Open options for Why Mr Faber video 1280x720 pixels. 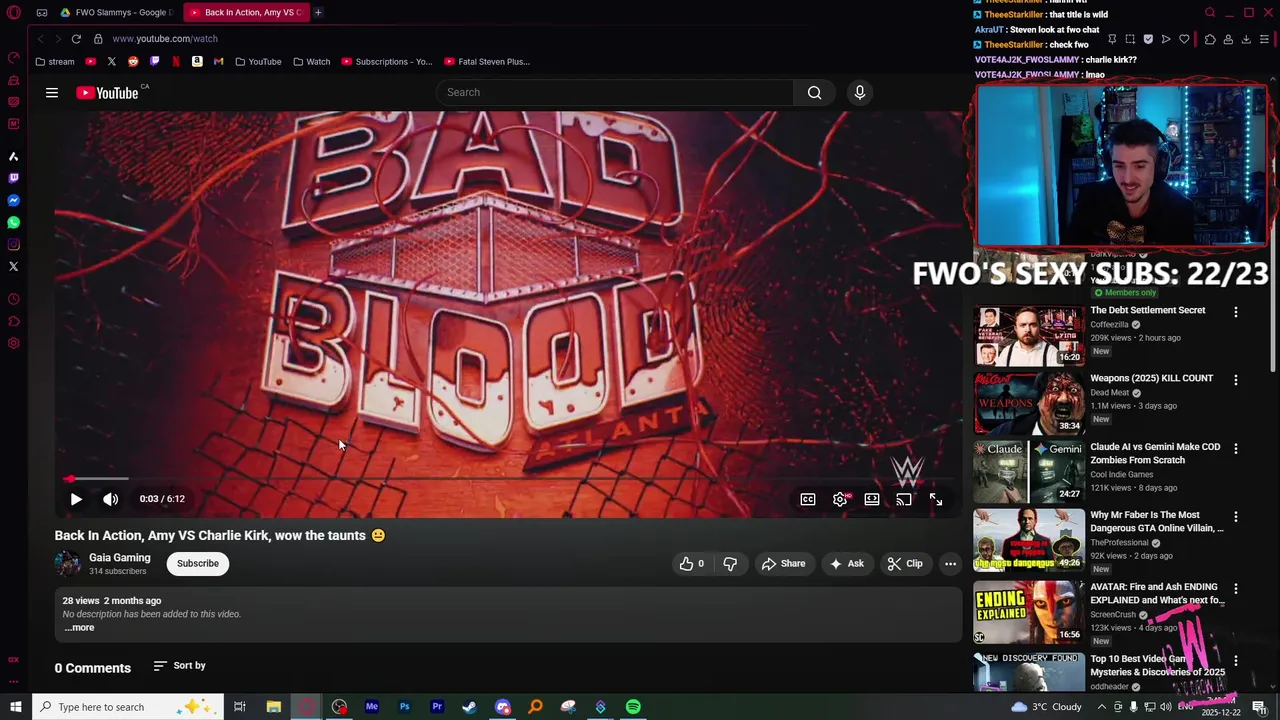coord(1236,517)
